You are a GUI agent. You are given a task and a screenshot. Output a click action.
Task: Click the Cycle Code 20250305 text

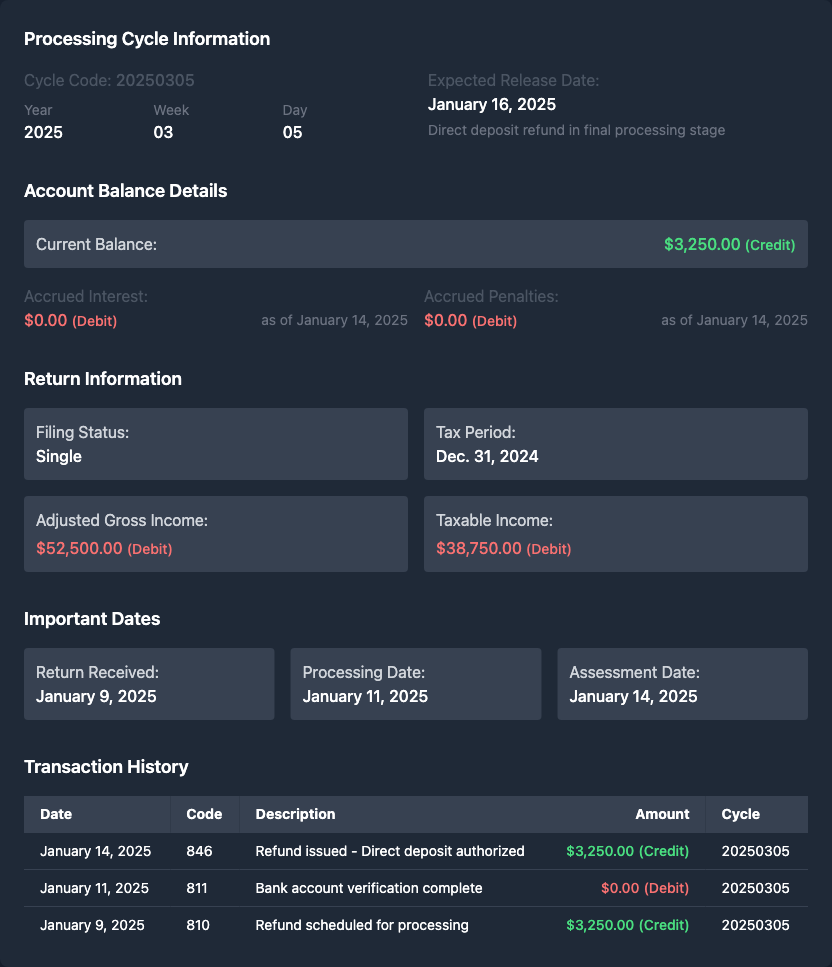(109, 80)
